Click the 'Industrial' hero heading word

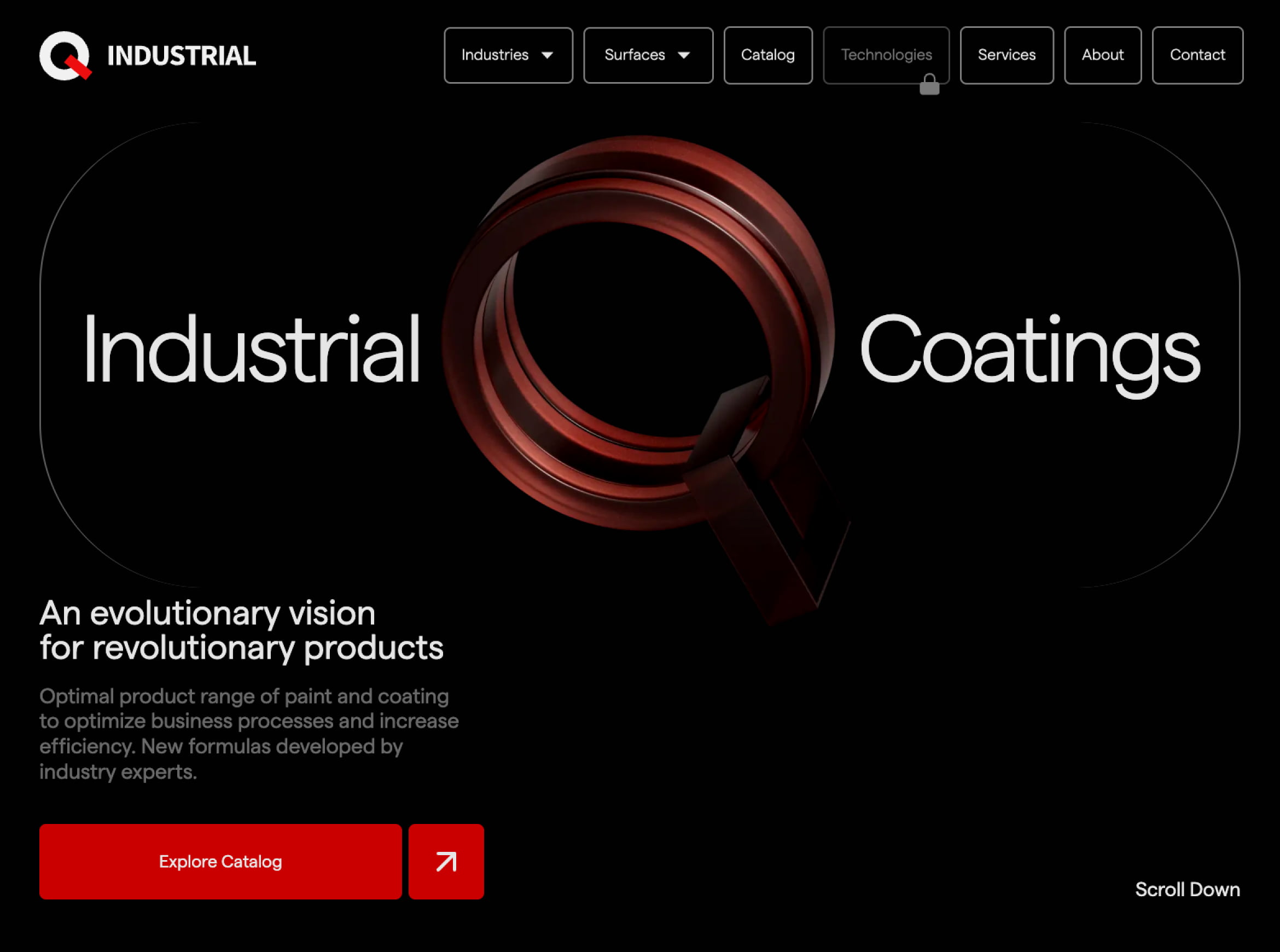coord(252,349)
